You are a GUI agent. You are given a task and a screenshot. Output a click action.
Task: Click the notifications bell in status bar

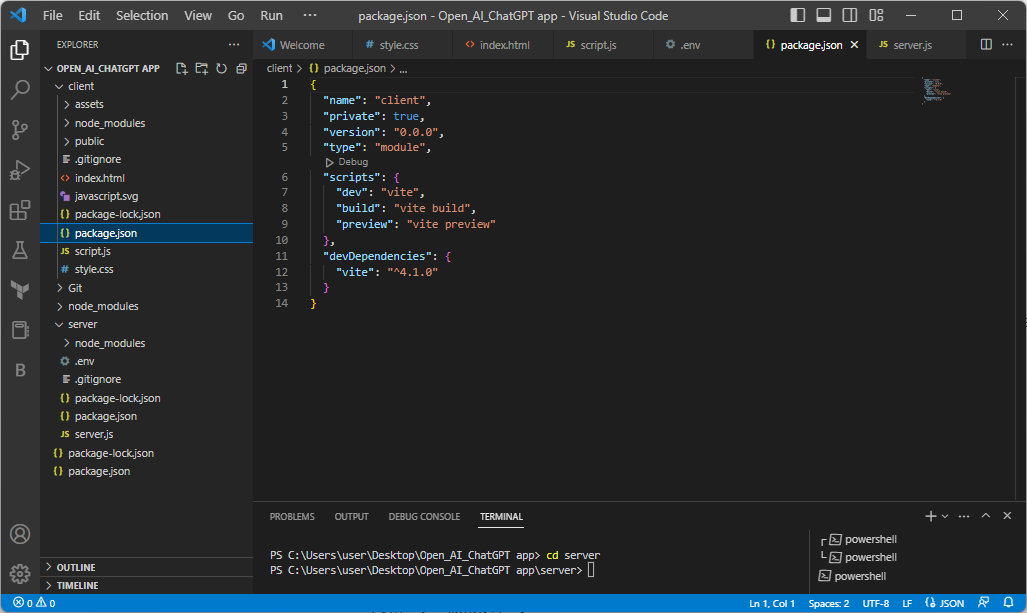pos(1008,603)
